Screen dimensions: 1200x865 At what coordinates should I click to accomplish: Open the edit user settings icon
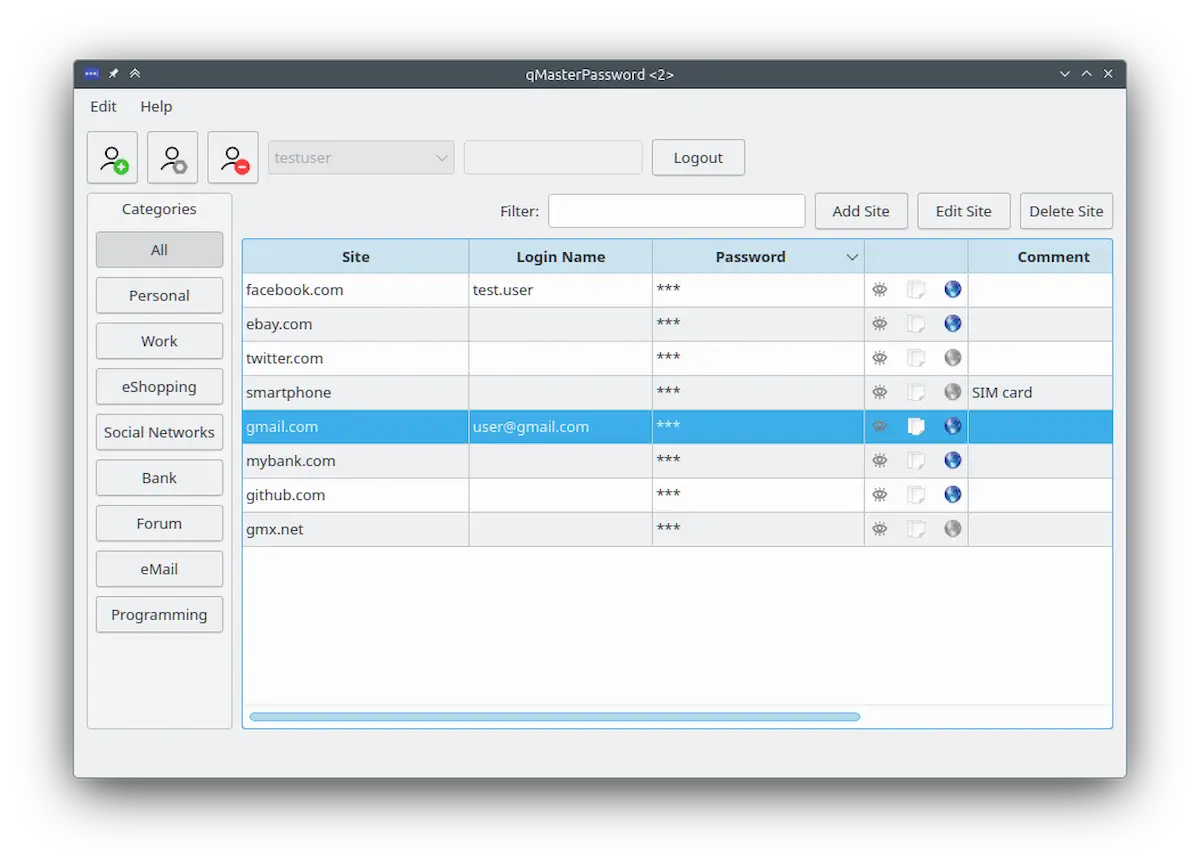(172, 158)
